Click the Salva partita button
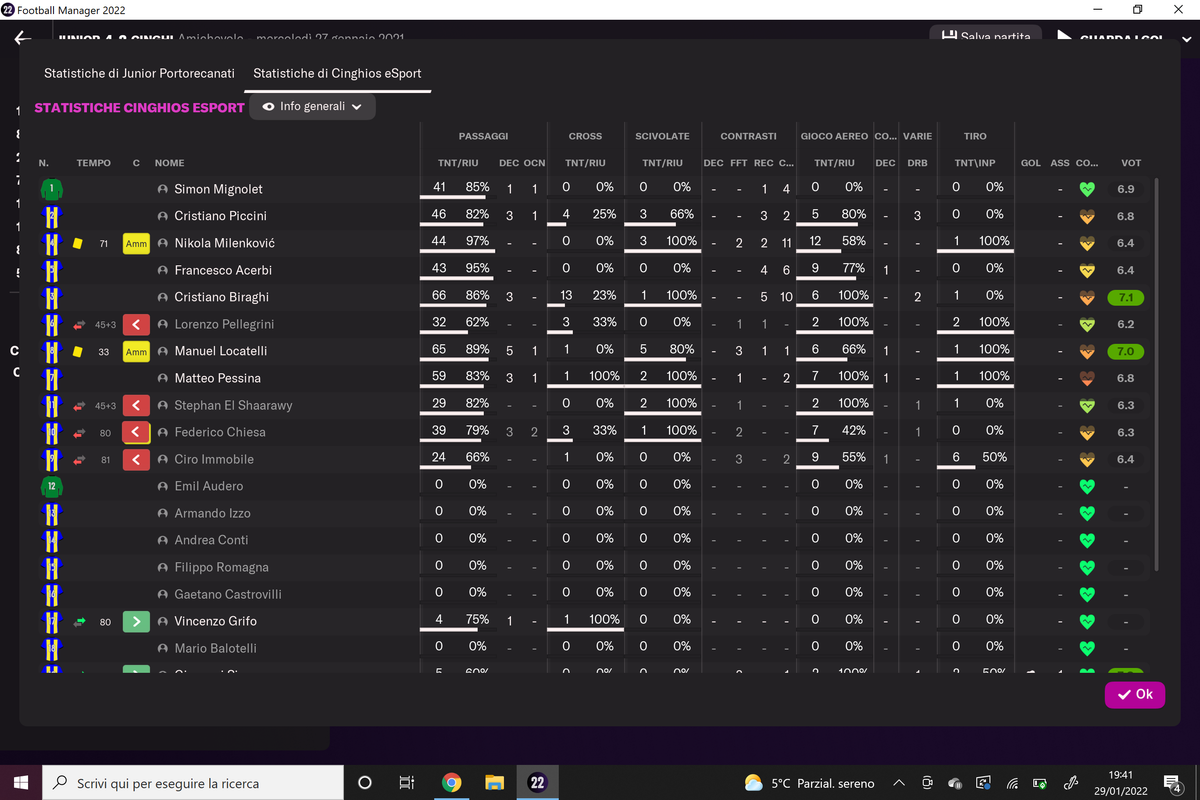Image resolution: width=1200 pixels, height=800 pixels. [x=985, y=35]
